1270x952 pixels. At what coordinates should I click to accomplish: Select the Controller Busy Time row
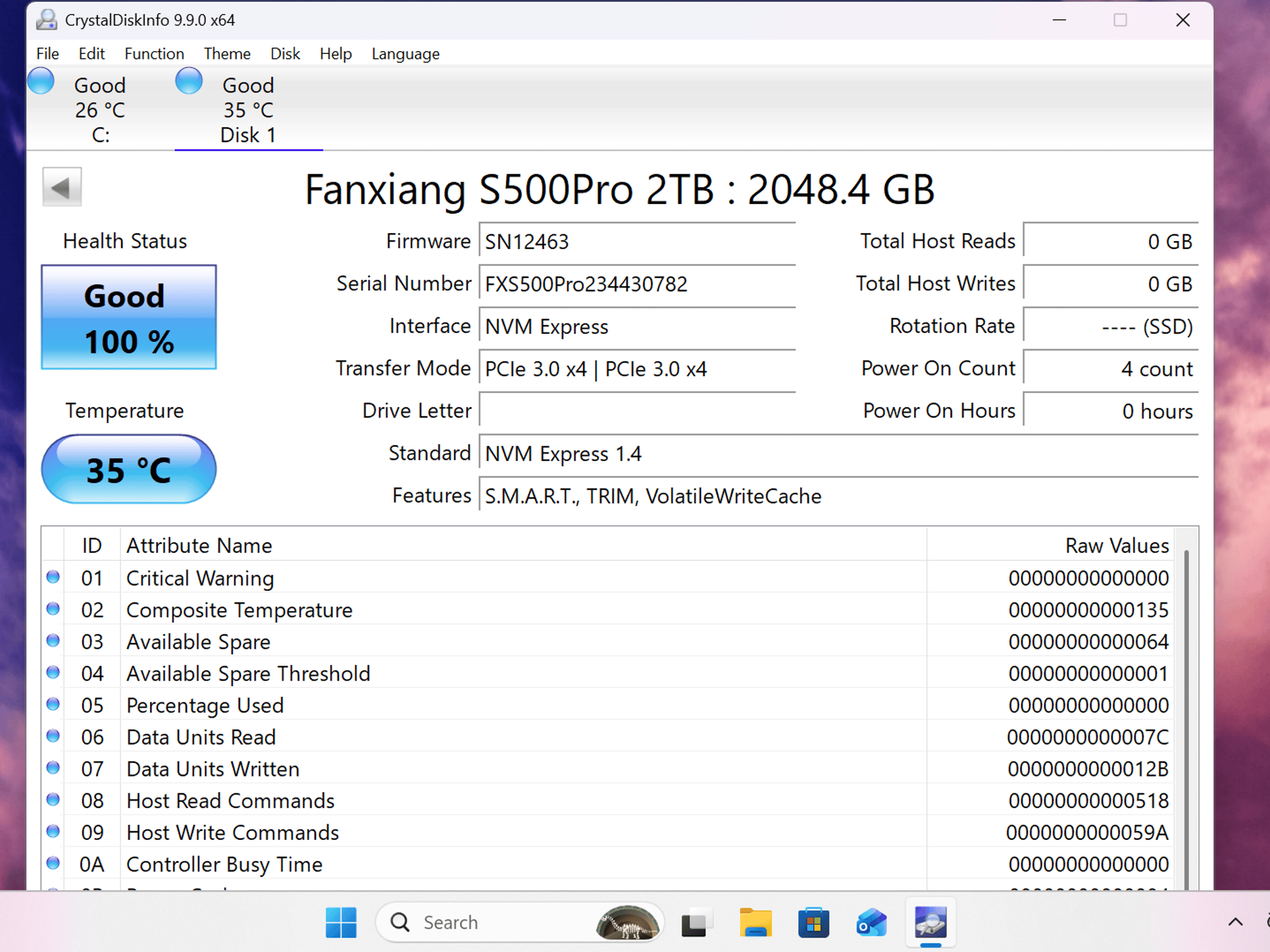(608, 864)
